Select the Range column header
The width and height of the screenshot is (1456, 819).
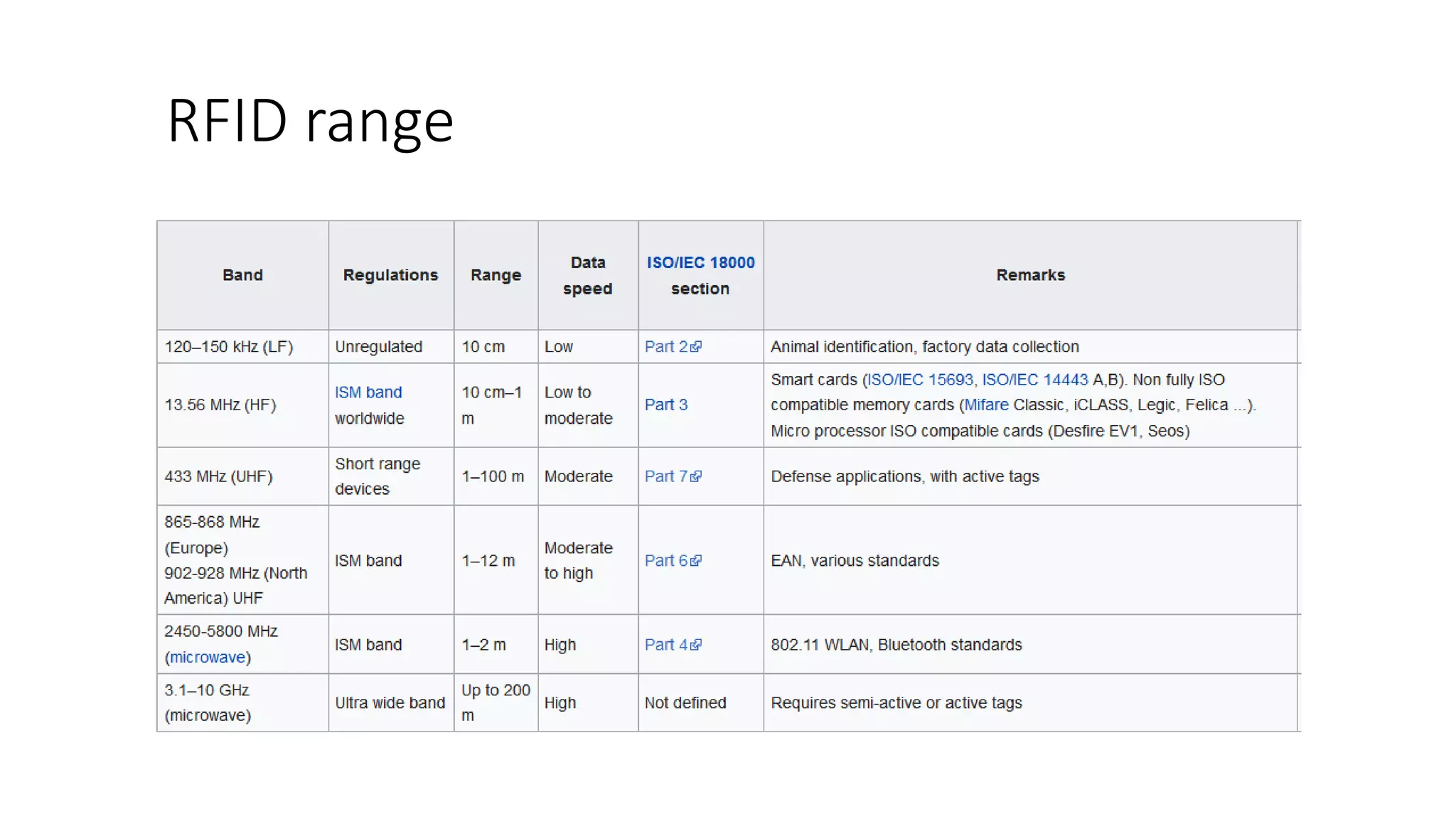point(496,275)
